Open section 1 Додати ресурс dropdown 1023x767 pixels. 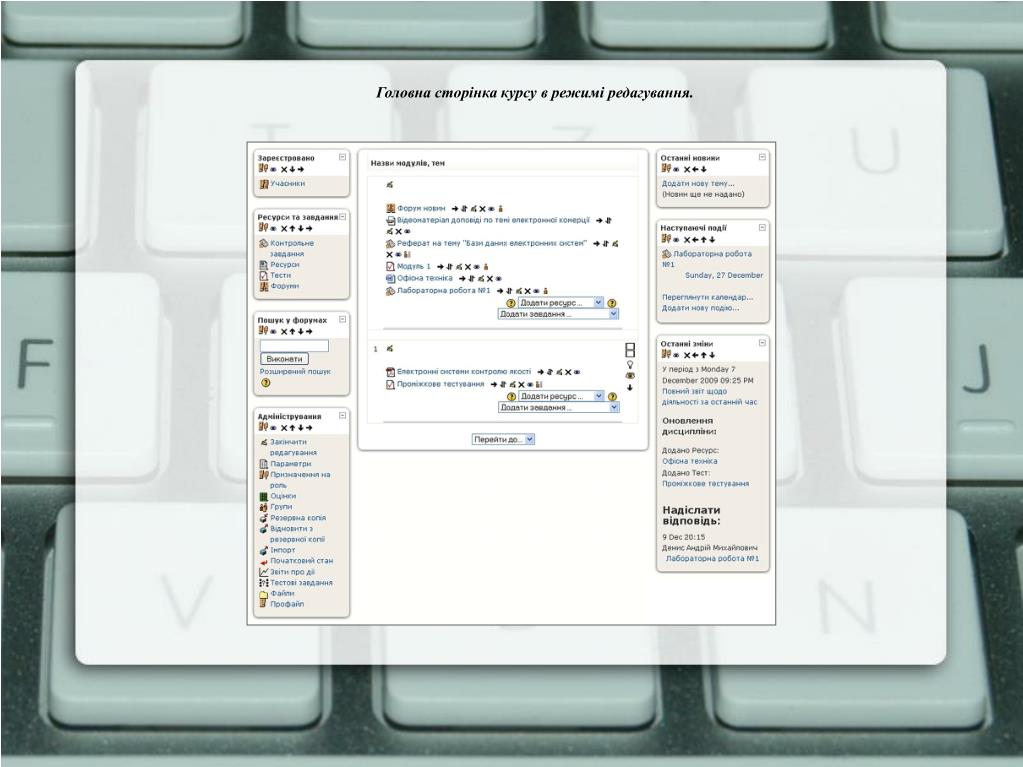point(562,396)
